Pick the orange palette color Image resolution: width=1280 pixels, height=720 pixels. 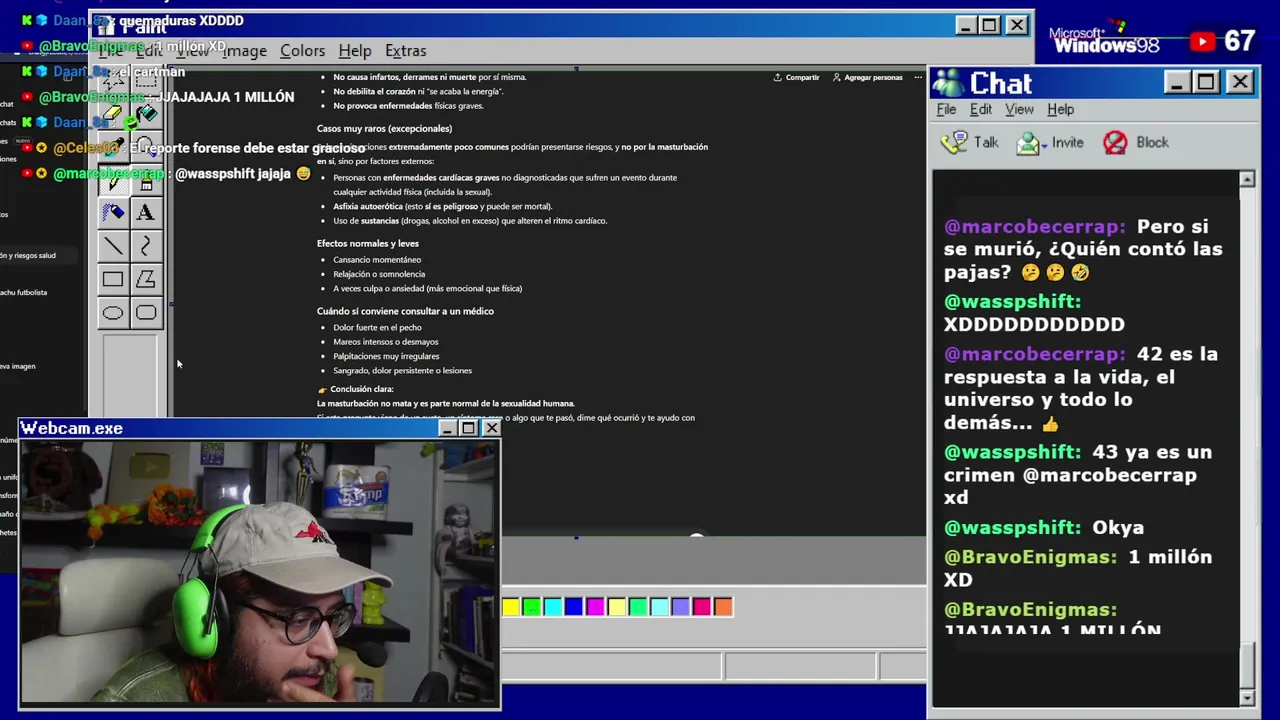(x=723, y=606)
